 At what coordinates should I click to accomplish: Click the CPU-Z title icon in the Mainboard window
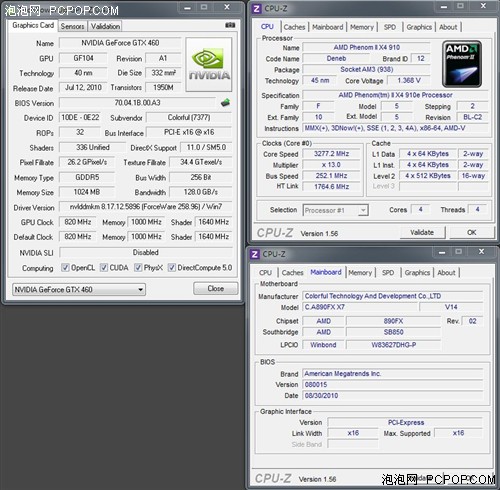[x=255, y=254]
